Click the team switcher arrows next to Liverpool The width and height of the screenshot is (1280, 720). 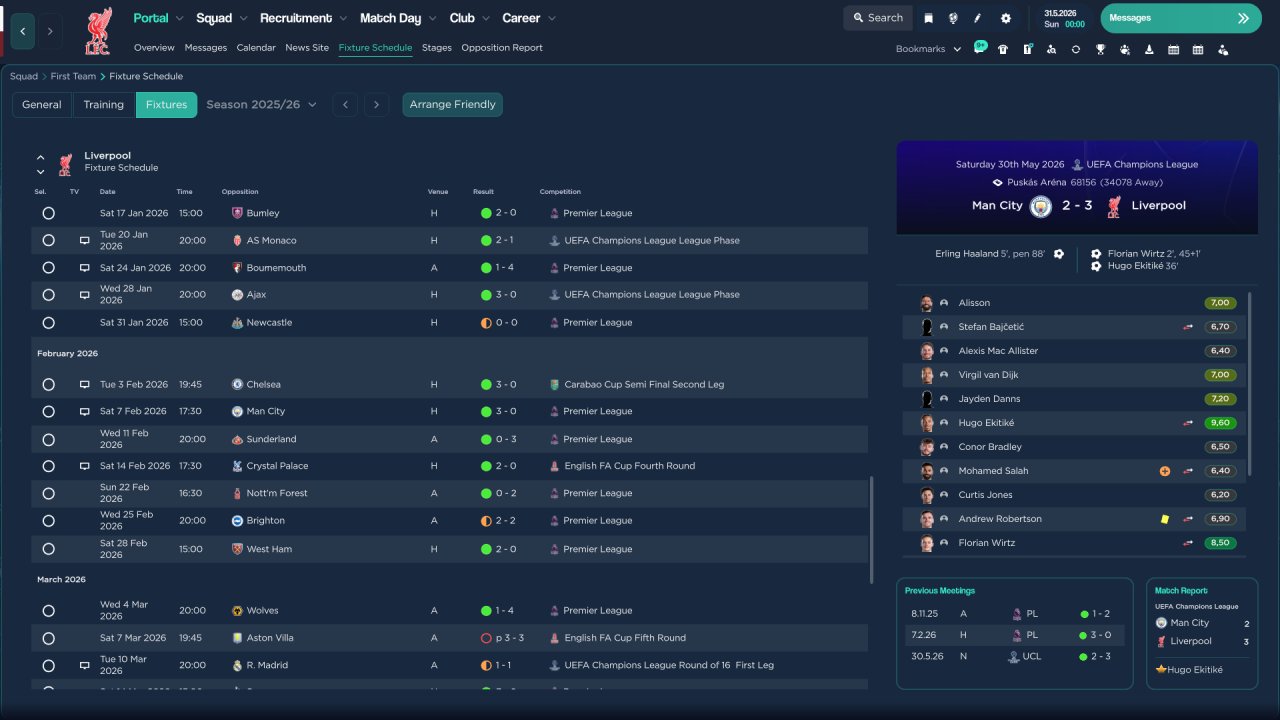coord(40,164)
